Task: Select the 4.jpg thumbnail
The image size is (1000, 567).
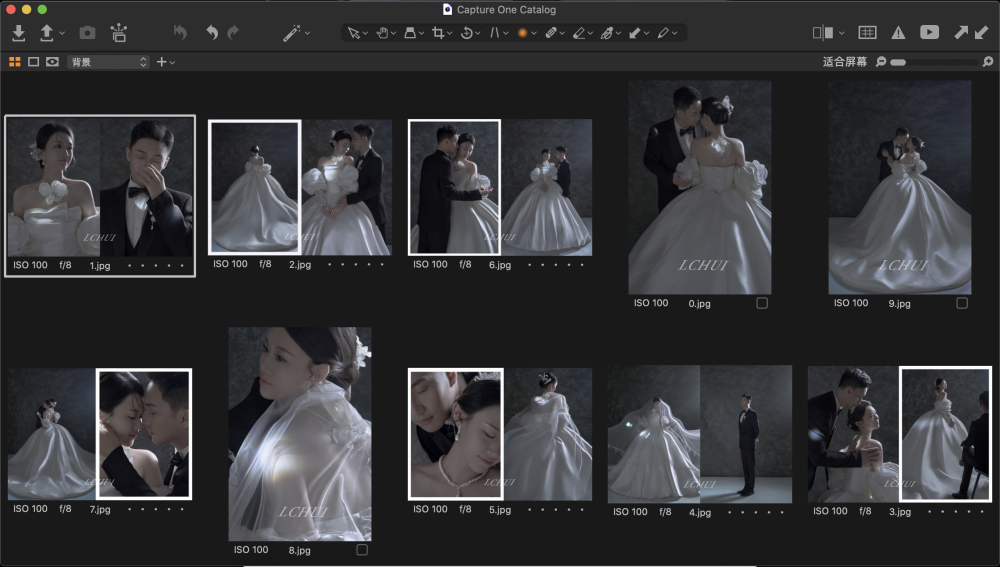Action: click(x=699, y=434)
